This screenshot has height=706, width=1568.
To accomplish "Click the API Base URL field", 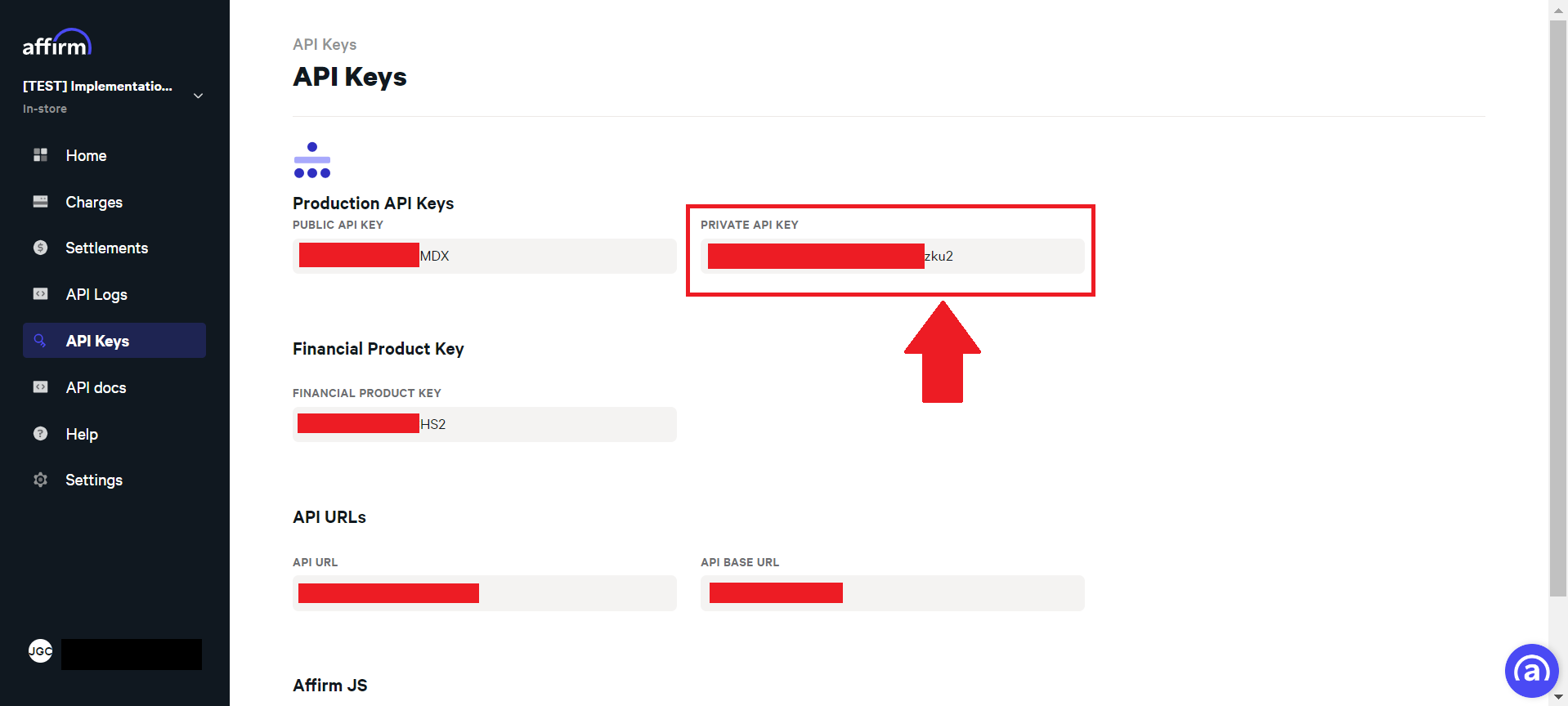I will [x=891, y=593].
